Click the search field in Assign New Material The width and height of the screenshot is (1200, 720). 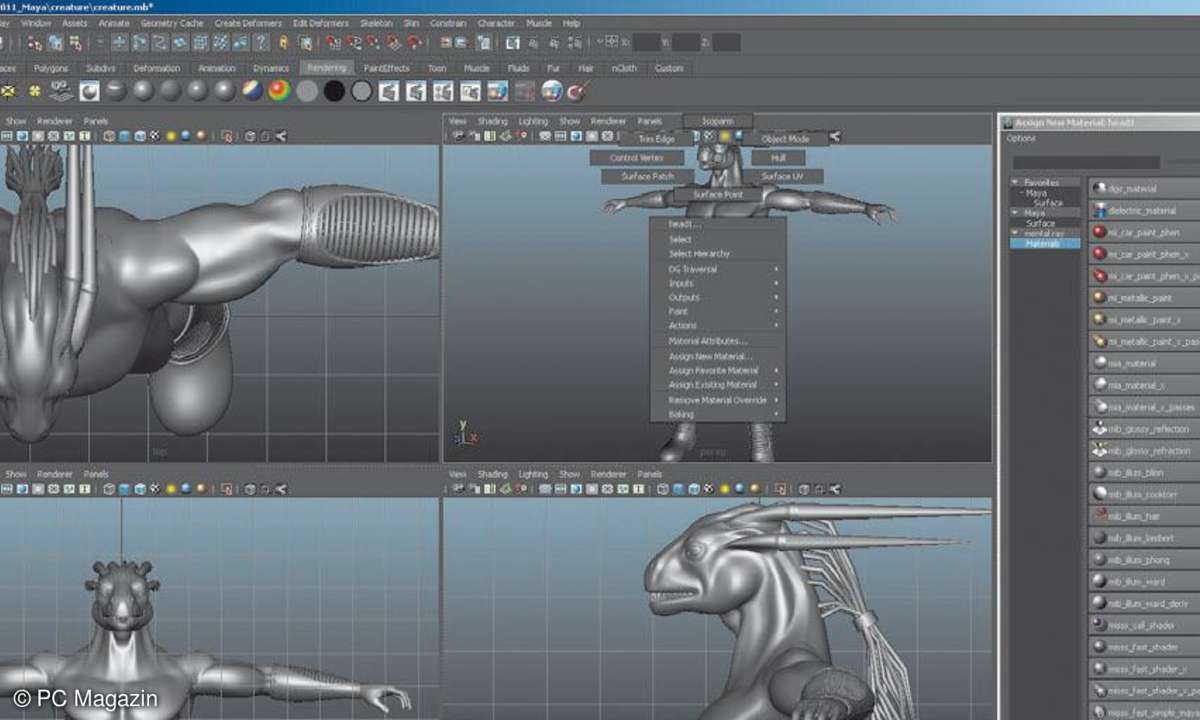1086,162
